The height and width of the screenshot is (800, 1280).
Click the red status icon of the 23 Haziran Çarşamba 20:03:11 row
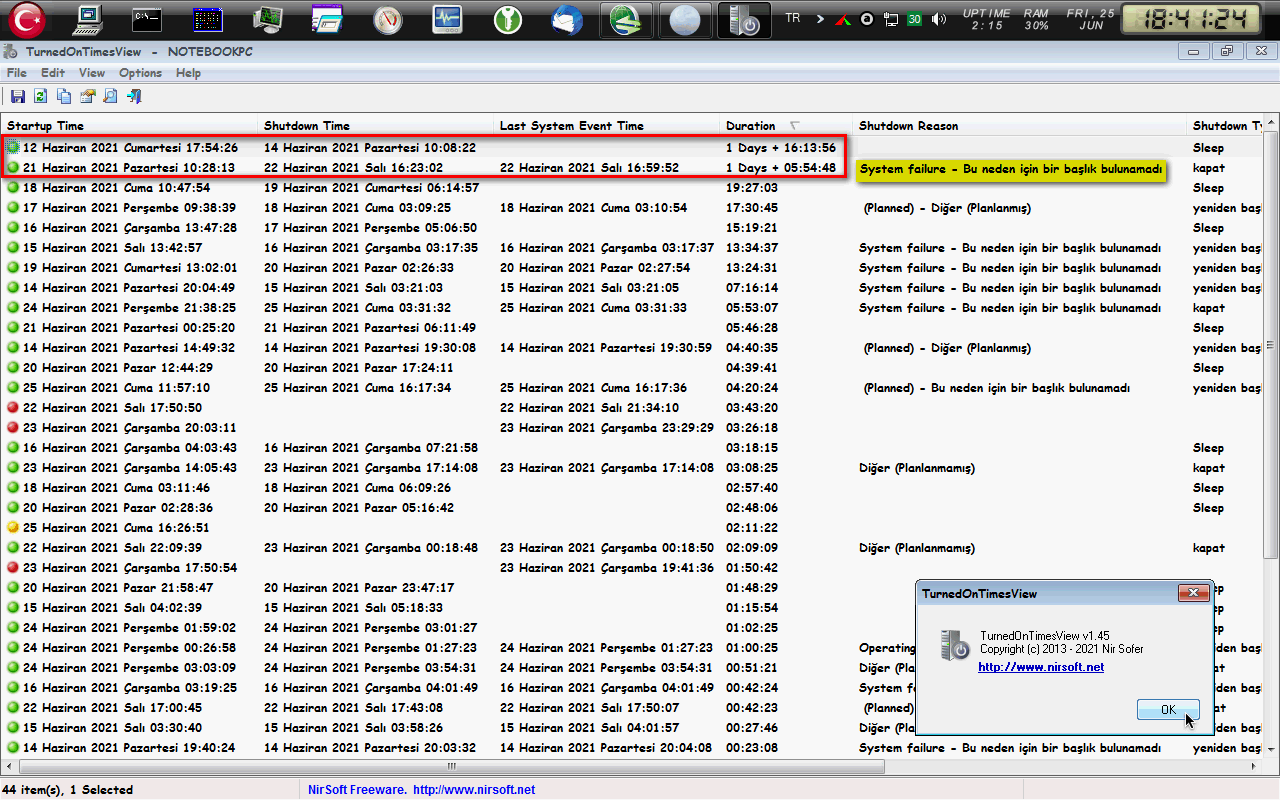pyautogui.click(x=13, y=428)
